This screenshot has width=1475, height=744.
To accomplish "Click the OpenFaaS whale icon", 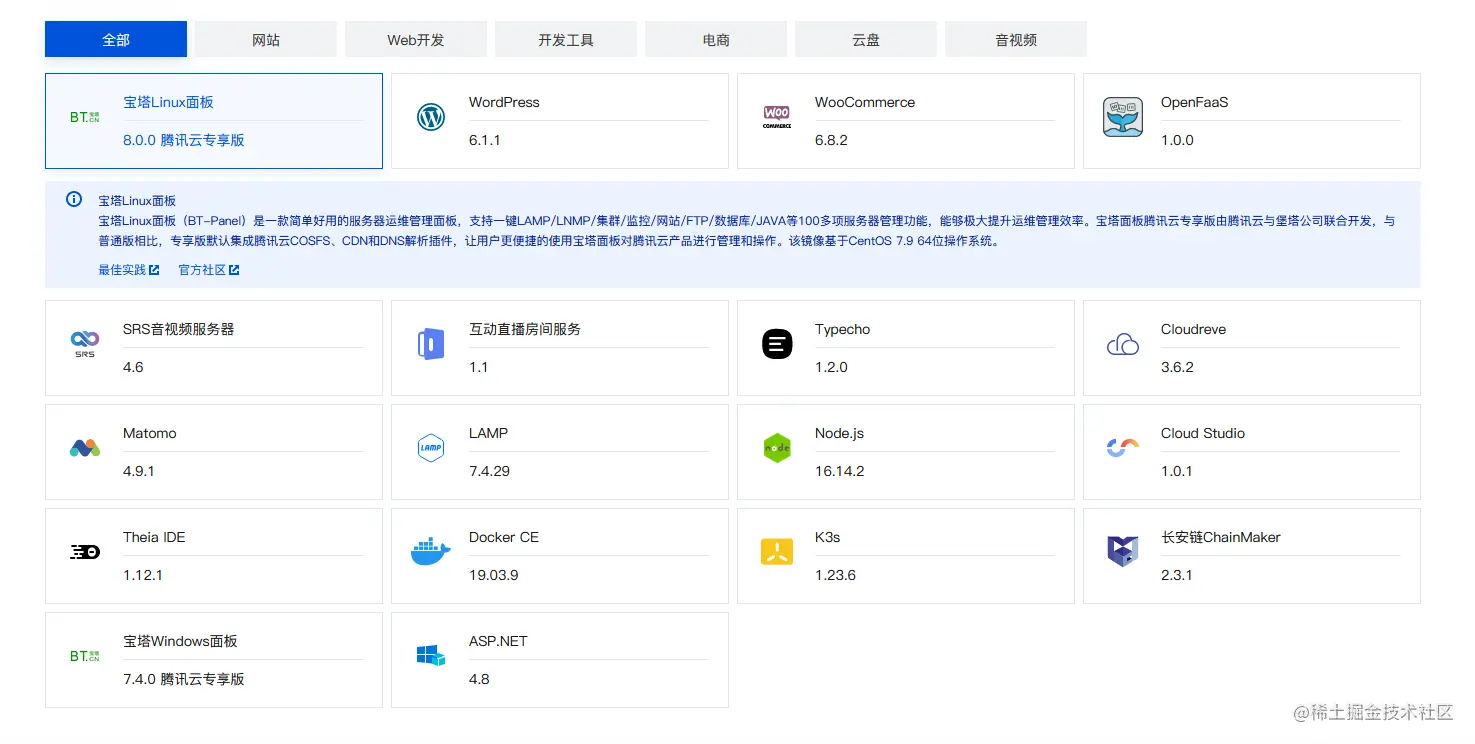I will point(1123,117).
